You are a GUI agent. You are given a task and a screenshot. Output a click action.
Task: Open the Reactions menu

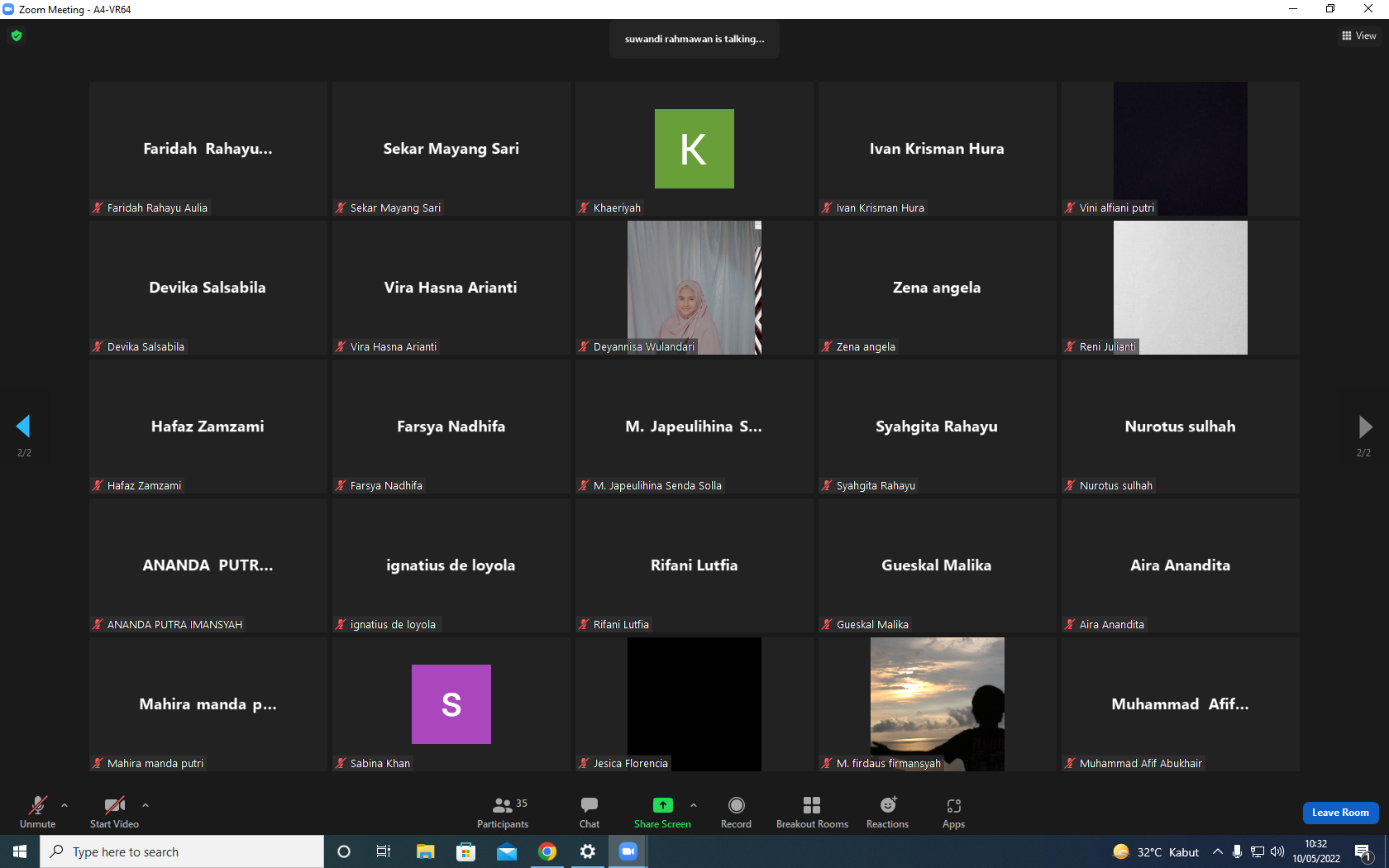pos(887,813)
